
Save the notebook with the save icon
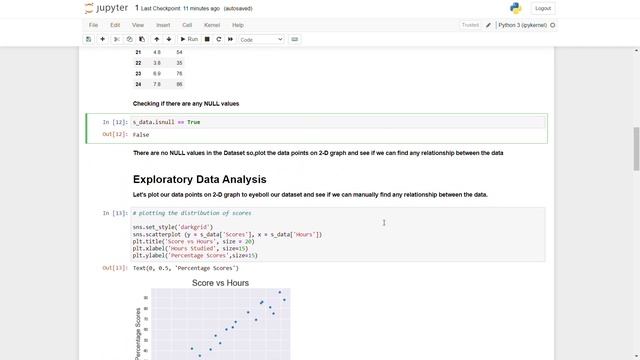(x=89, y=39)
